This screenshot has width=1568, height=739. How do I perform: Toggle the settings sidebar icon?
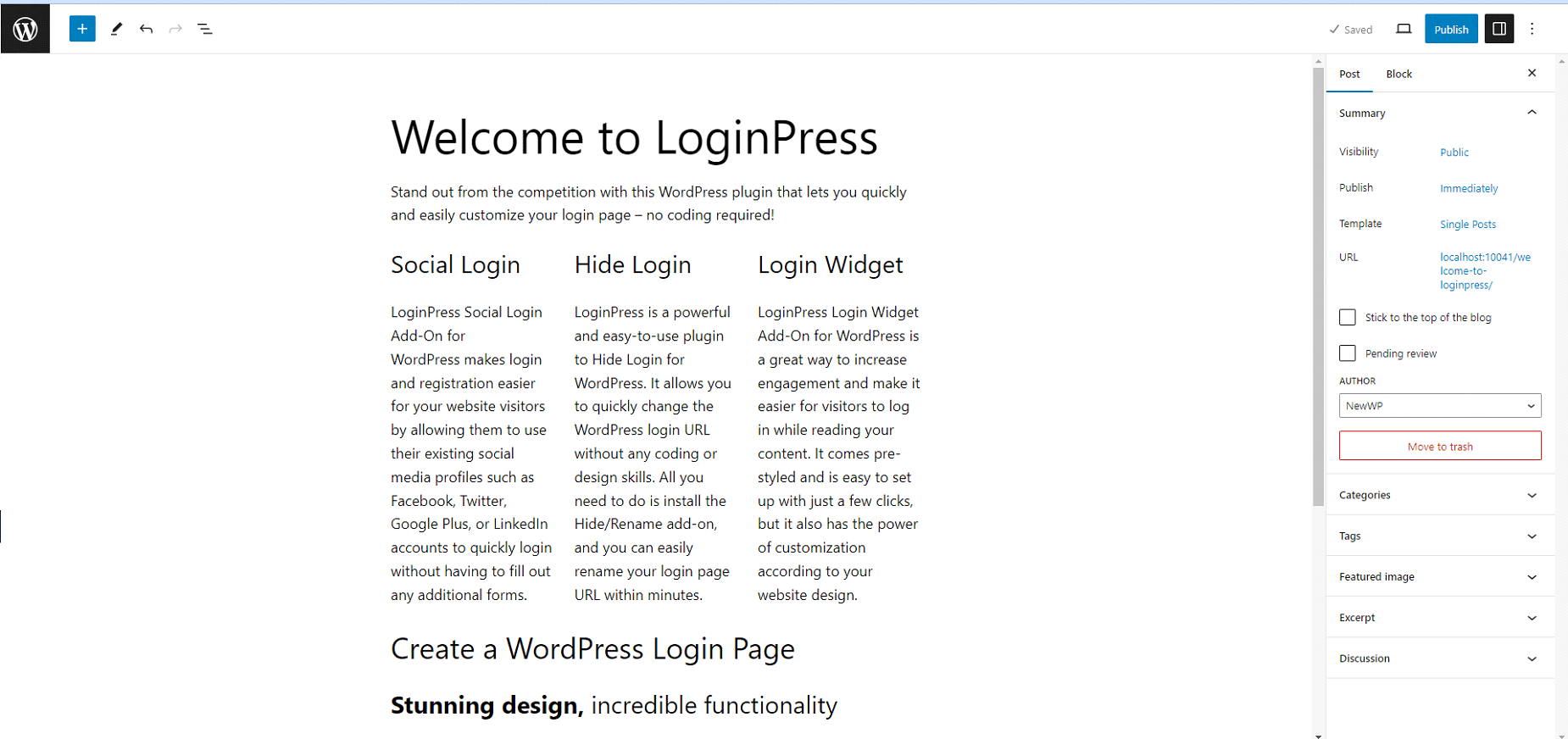pos(1499,29)
